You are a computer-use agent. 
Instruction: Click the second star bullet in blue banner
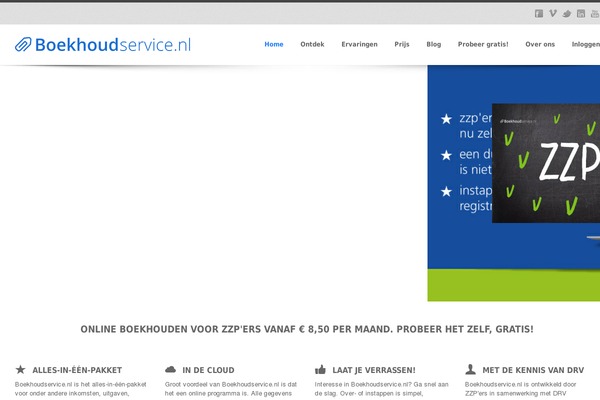(x=446, y=155)
